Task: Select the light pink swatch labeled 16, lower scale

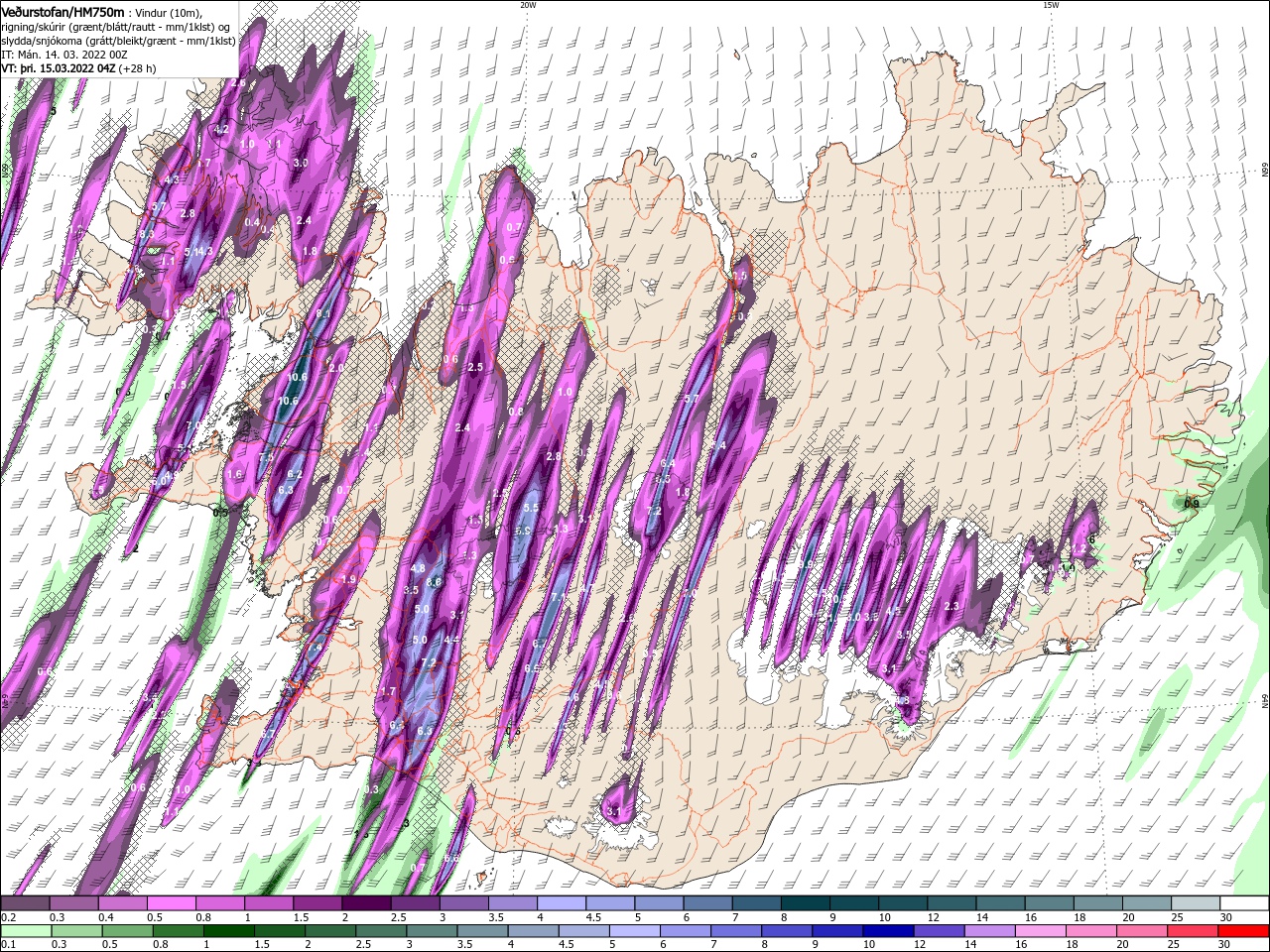Action: coord(1041,931)
